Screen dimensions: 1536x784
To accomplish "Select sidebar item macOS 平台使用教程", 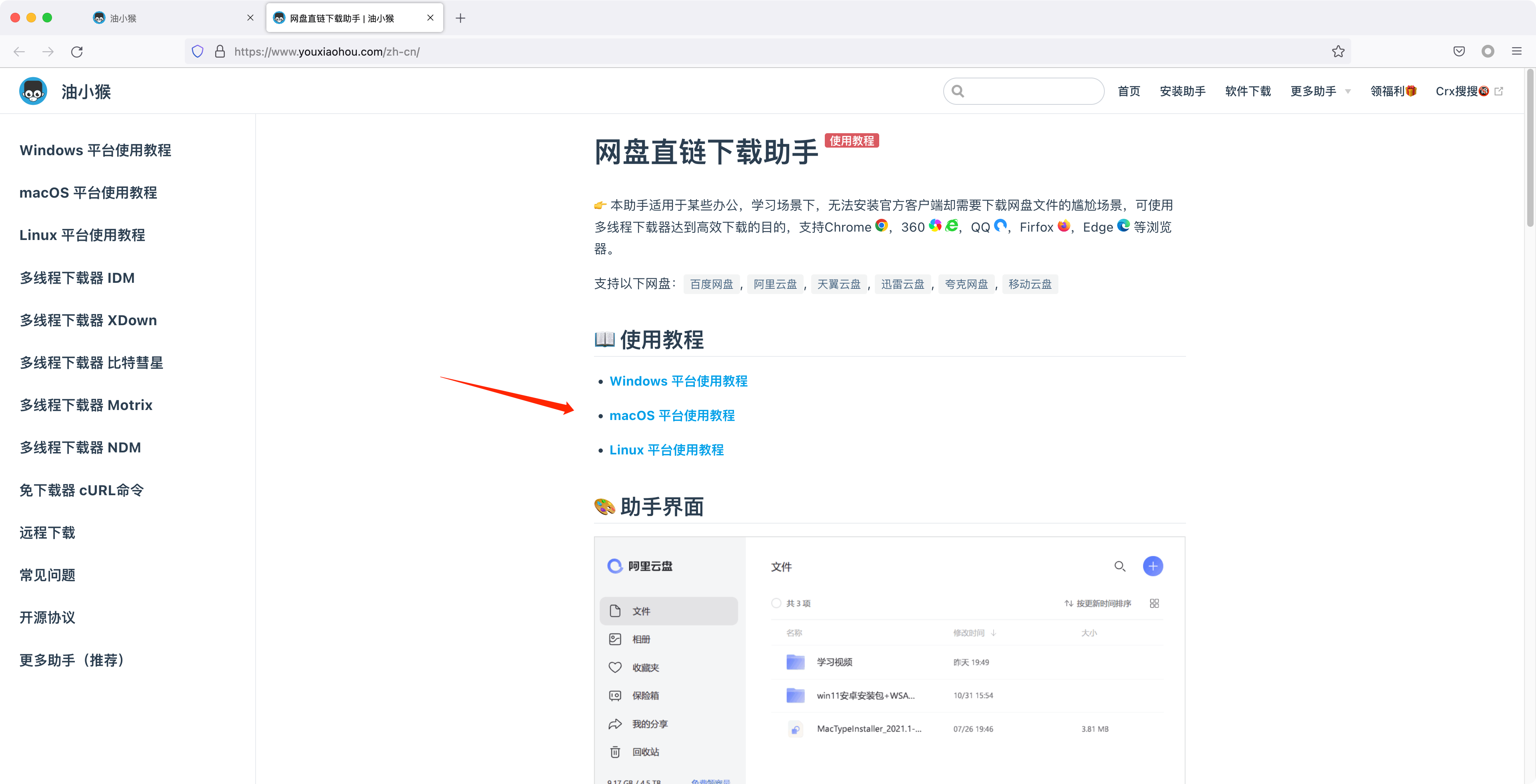I will [88, 192].
